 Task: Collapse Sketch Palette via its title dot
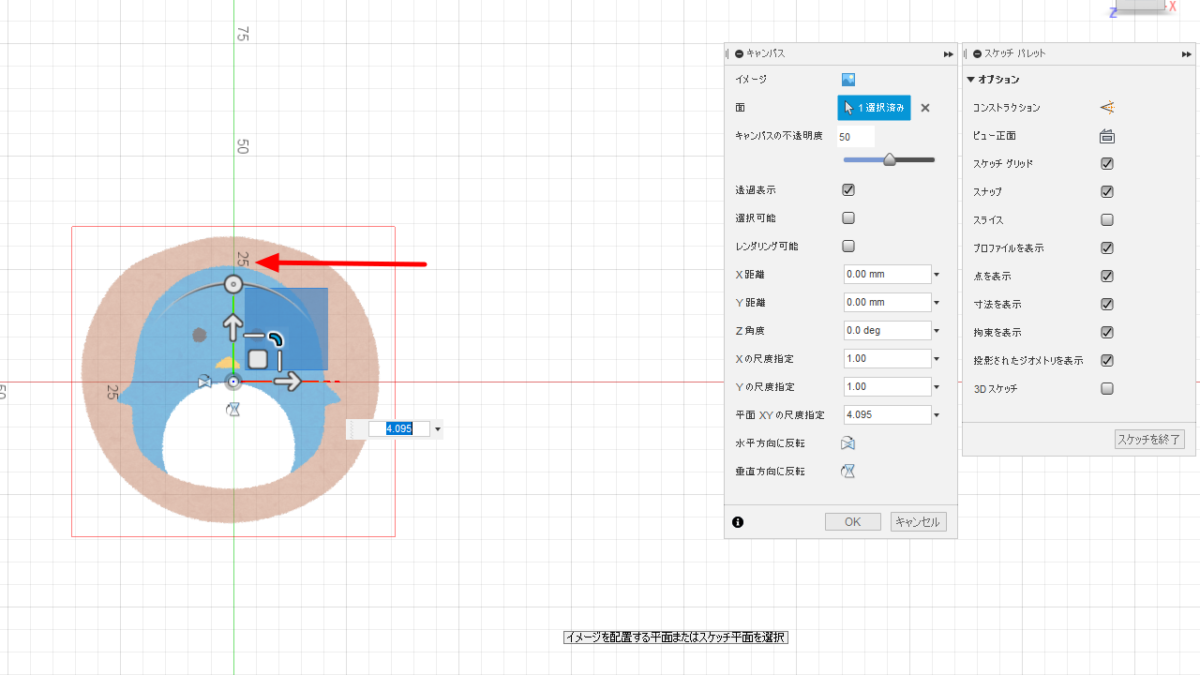click(x=977, y=54)
